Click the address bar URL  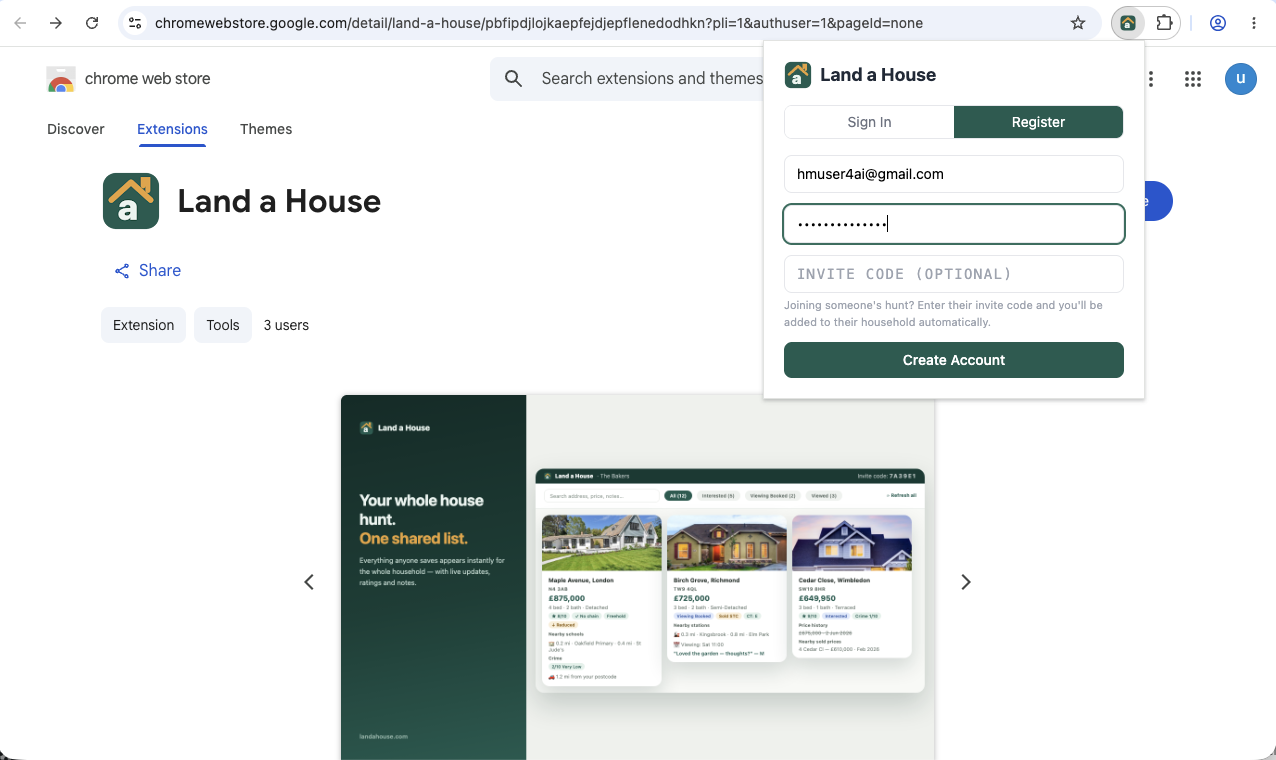539,23
